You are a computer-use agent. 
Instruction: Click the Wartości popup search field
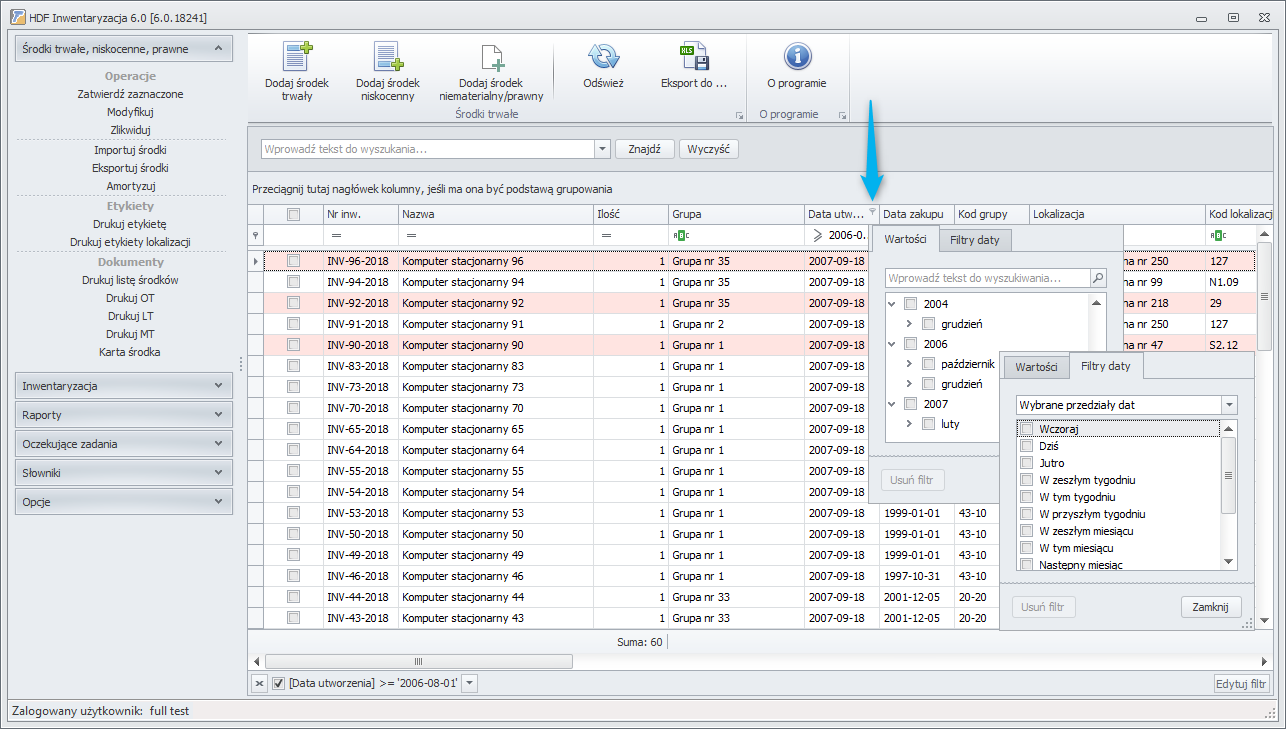pyautogui.click(x=988, y=278)
